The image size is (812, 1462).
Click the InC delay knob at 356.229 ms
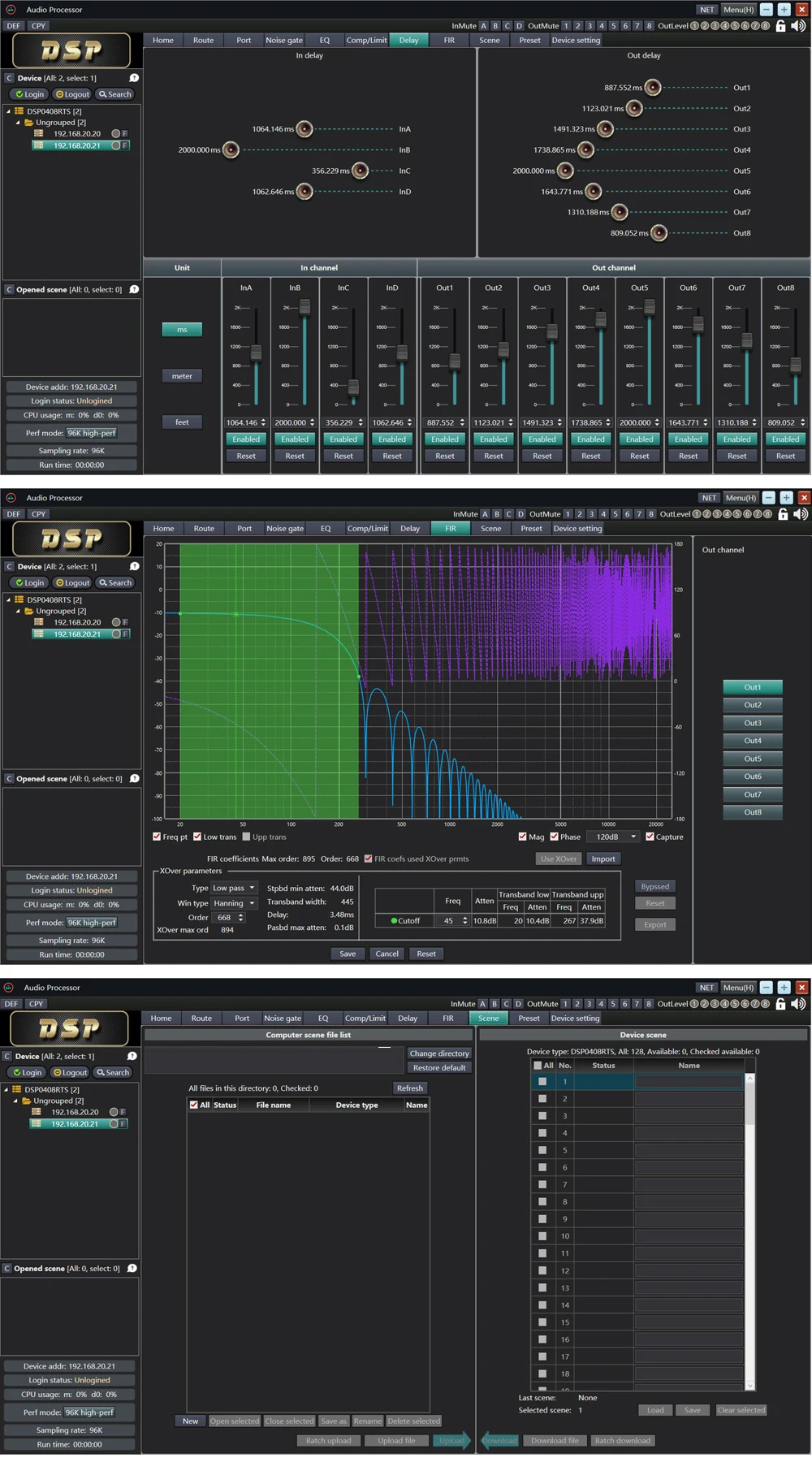tap(360, 171)
